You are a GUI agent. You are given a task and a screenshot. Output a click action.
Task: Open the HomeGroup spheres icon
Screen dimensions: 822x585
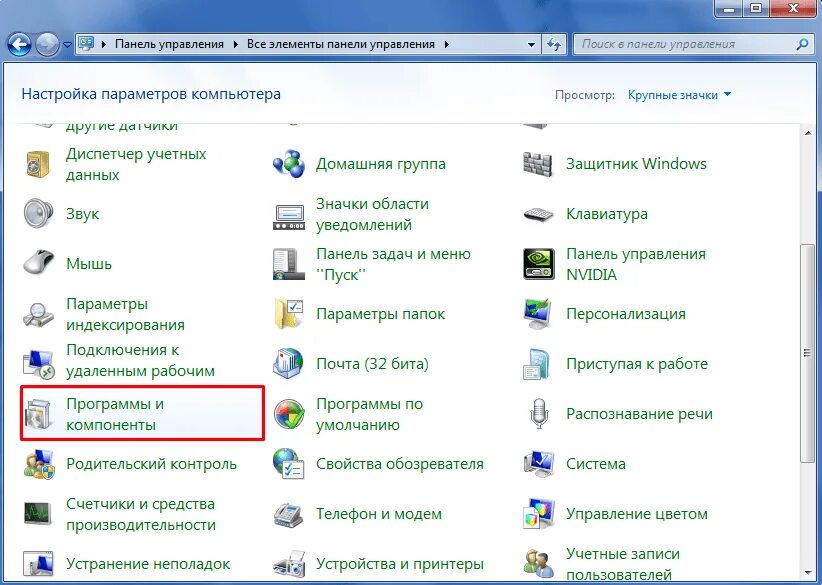(x=289, y=164)
